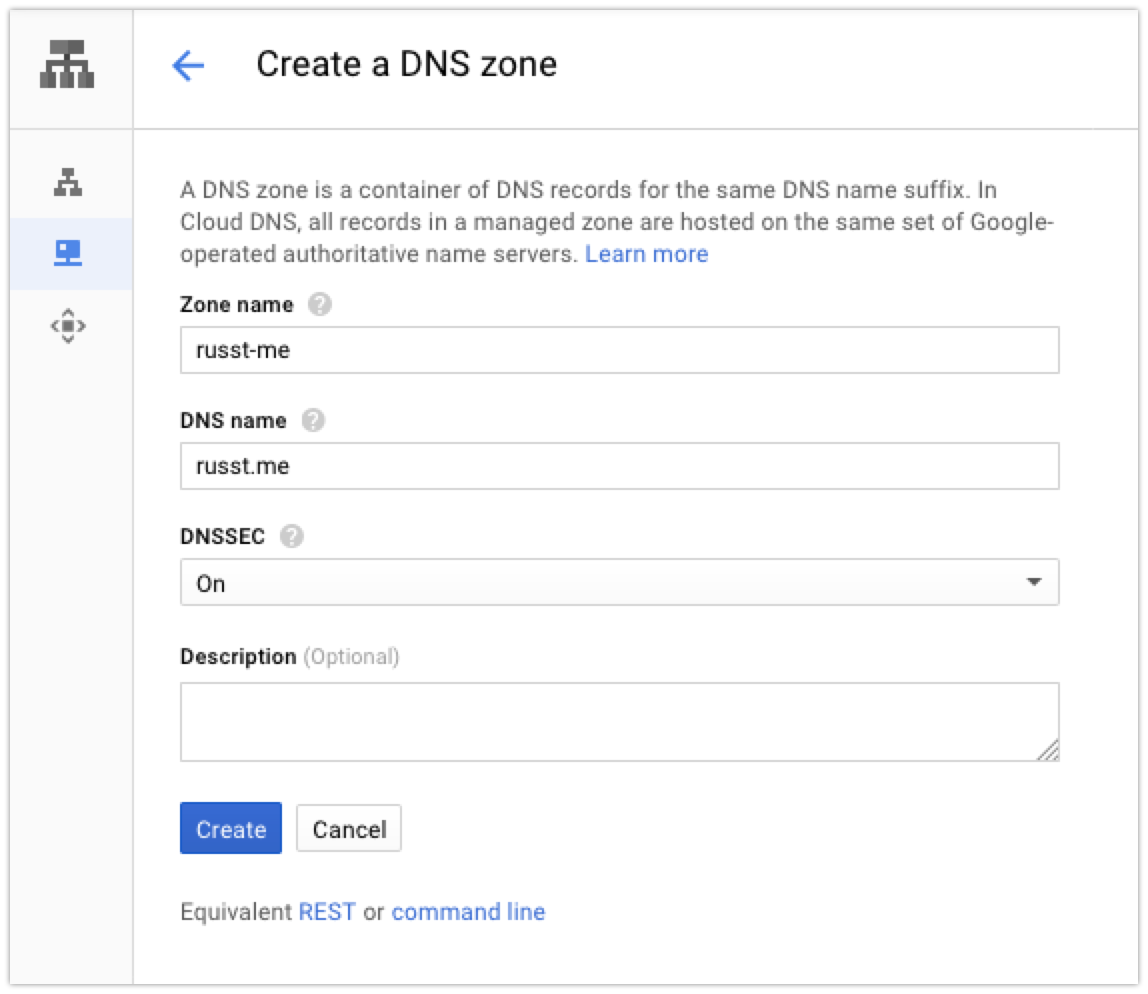
Task: Select the Cloud DNS sidebar icon
Action: 68,253
